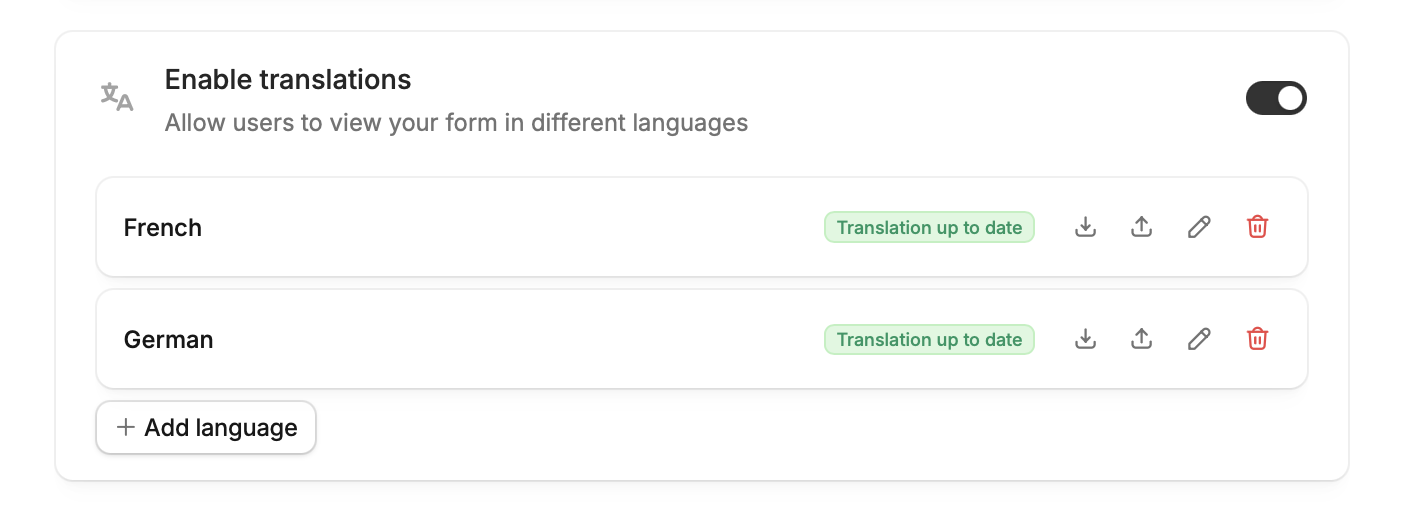Click empty space in the French row
The height and width of the screenshot is (522, 1404).
pos(510,227)
